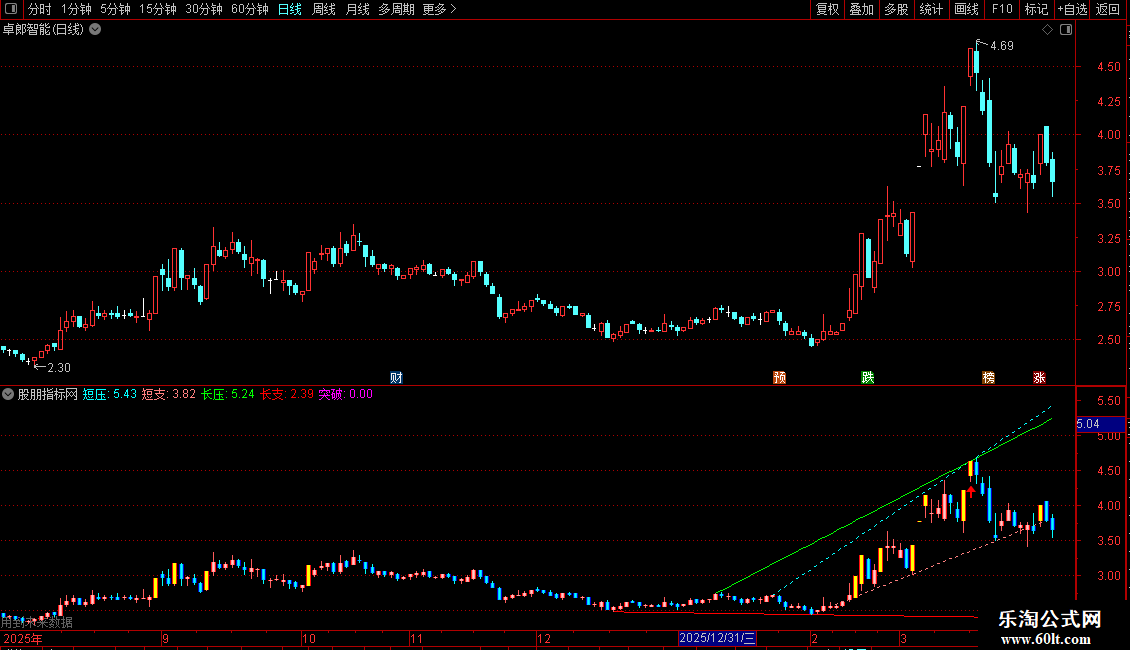Click the 财 info marker icon

[396, 378]
